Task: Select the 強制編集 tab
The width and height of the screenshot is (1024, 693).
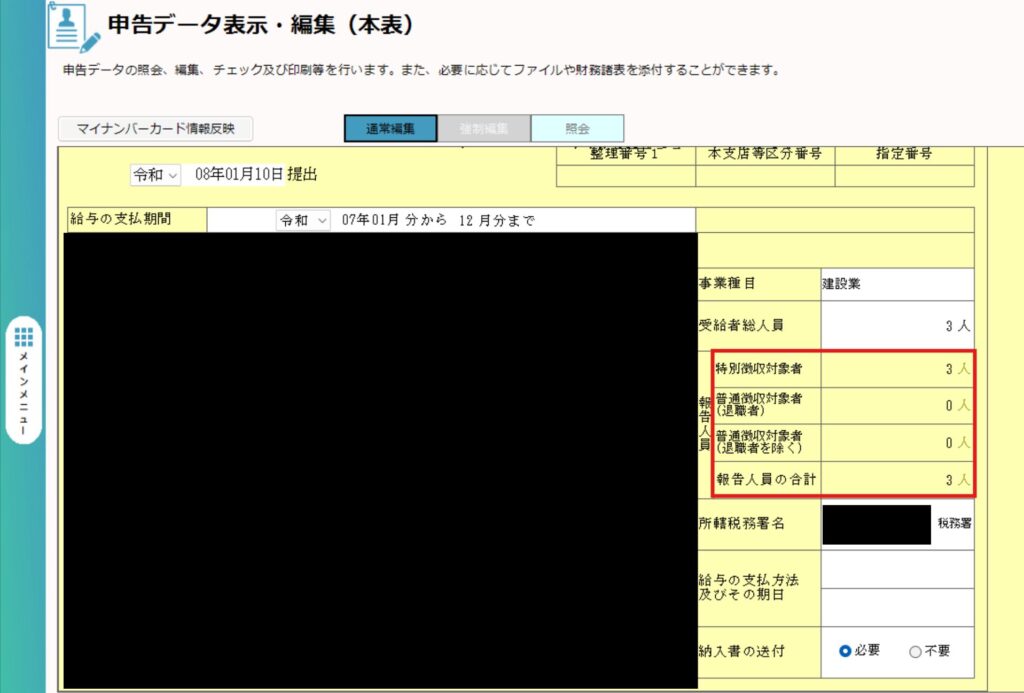Action: point(484,129)
